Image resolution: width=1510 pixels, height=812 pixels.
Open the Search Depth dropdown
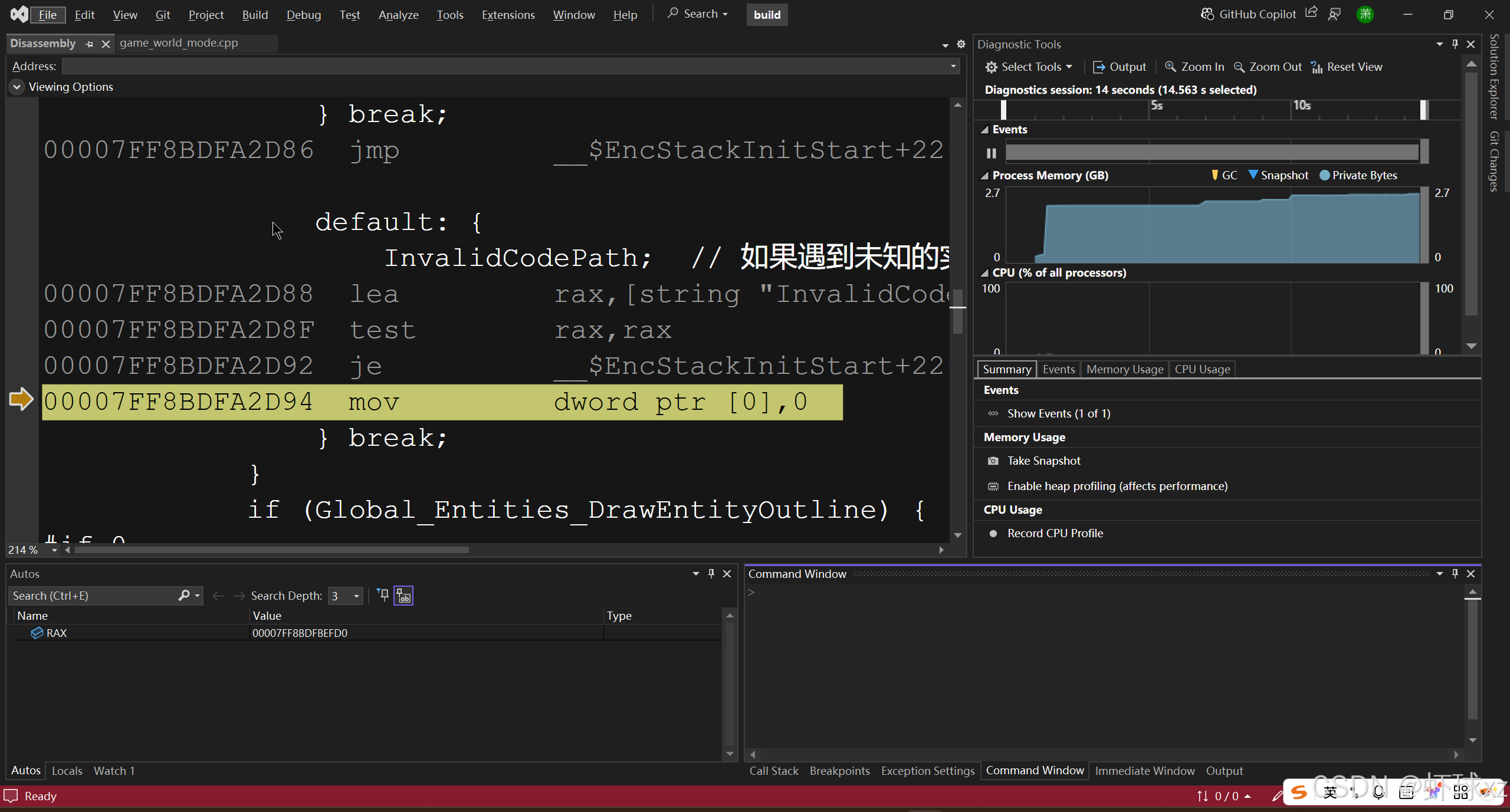coord(356,596)
